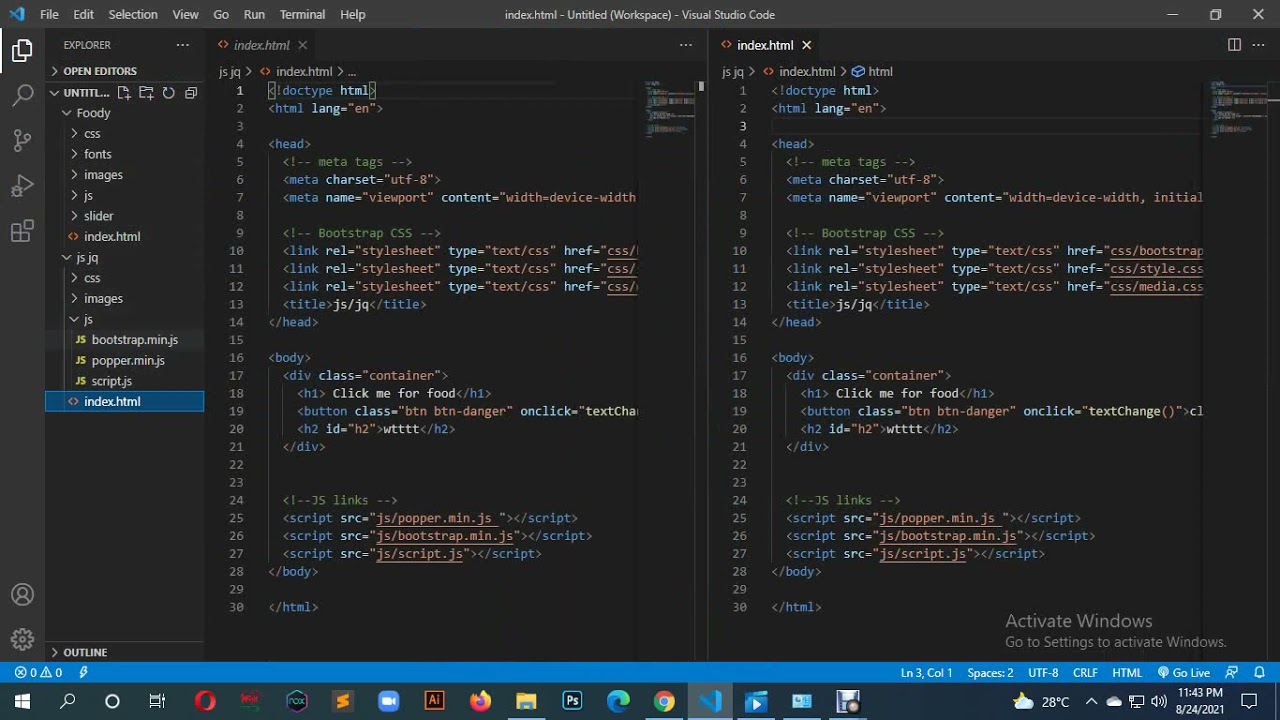Open the Explorer panel more actions menu

[x=182, y=45]
